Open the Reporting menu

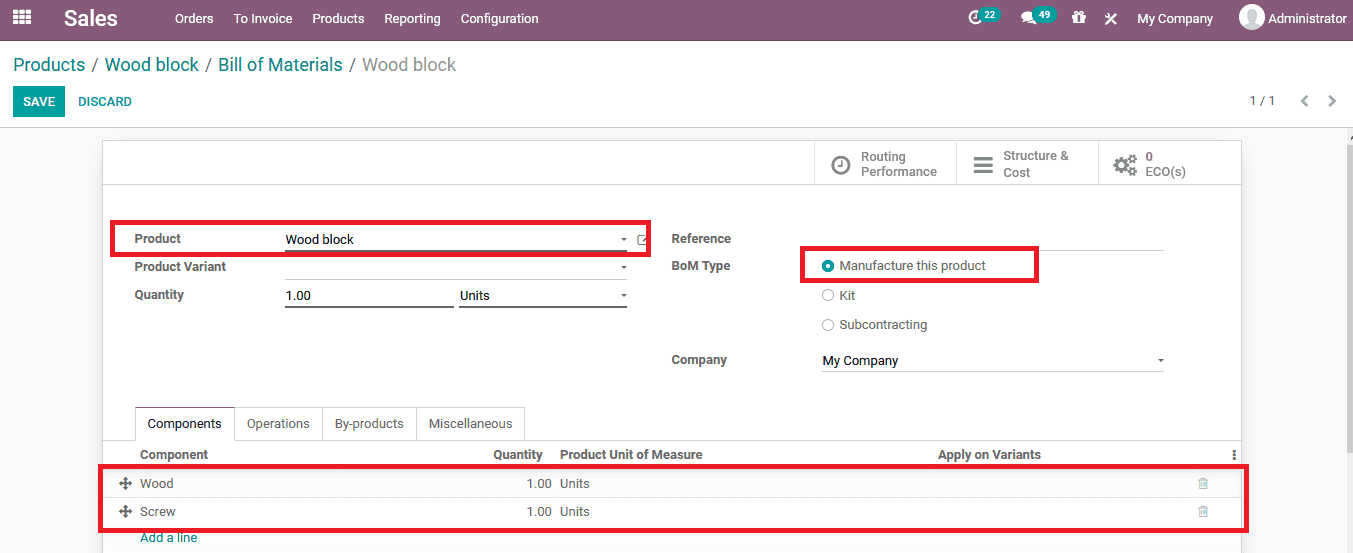412,18
